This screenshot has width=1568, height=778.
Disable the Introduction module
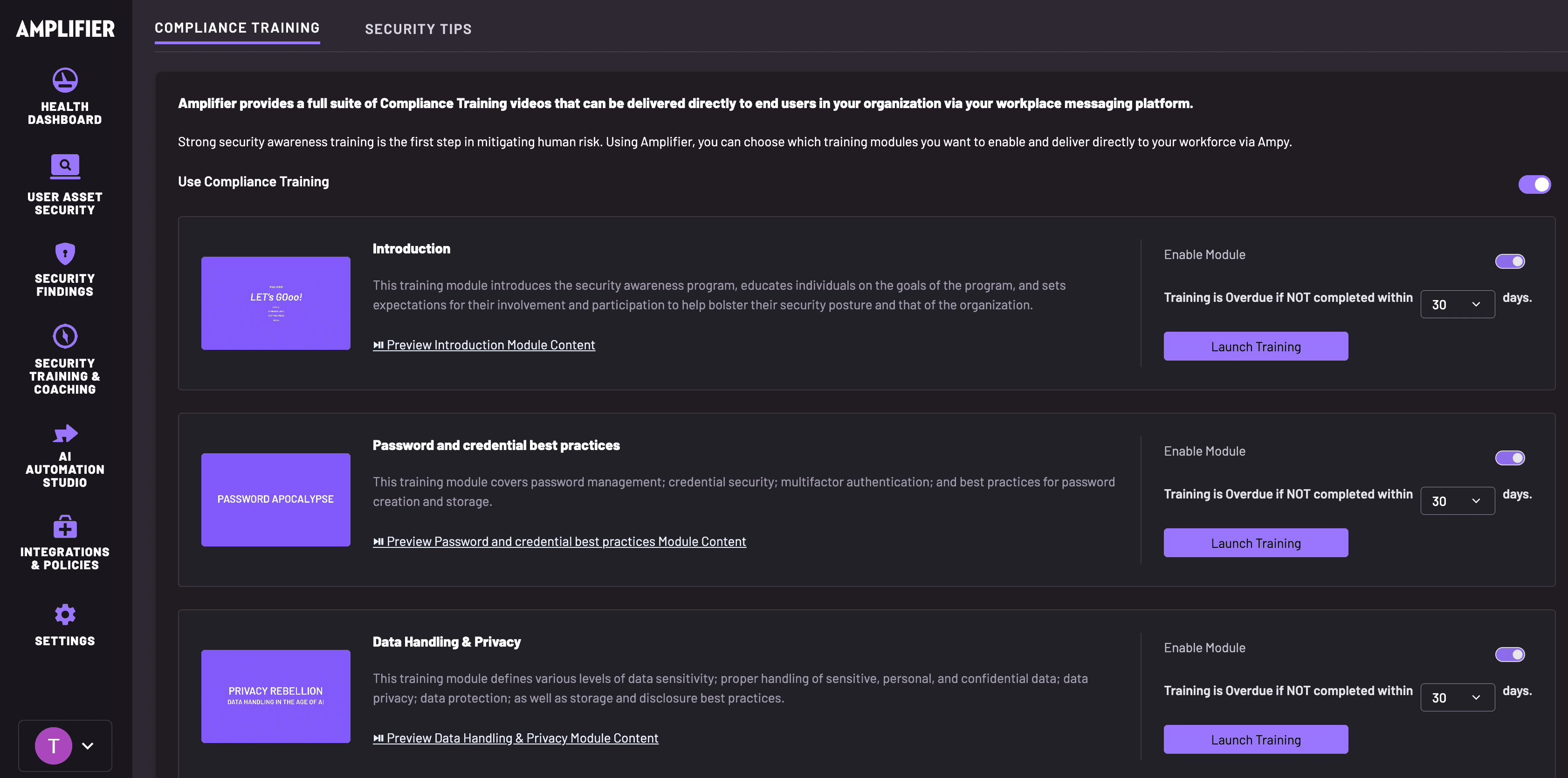click(x=1510, y=261)
